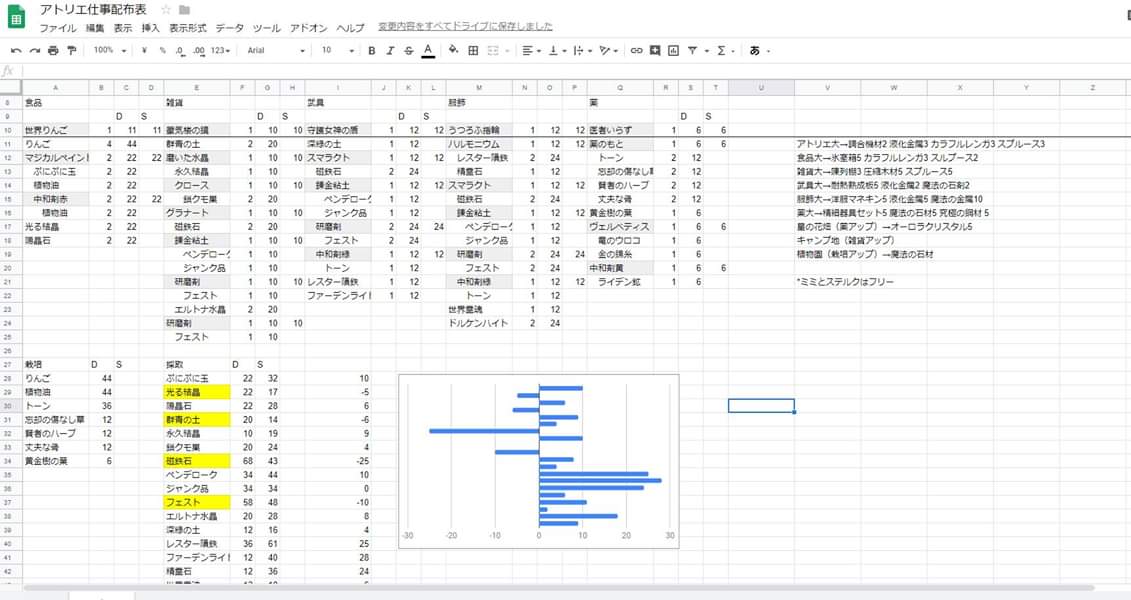The height and width of the screenshot is (600, 1131).
Task: Select cell containing 守護女神の盾
Action: point(338,131)
